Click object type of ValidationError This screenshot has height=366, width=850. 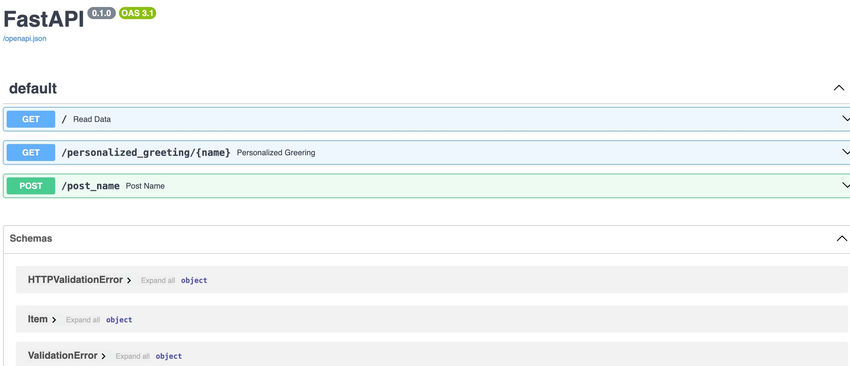click(169, 356)
